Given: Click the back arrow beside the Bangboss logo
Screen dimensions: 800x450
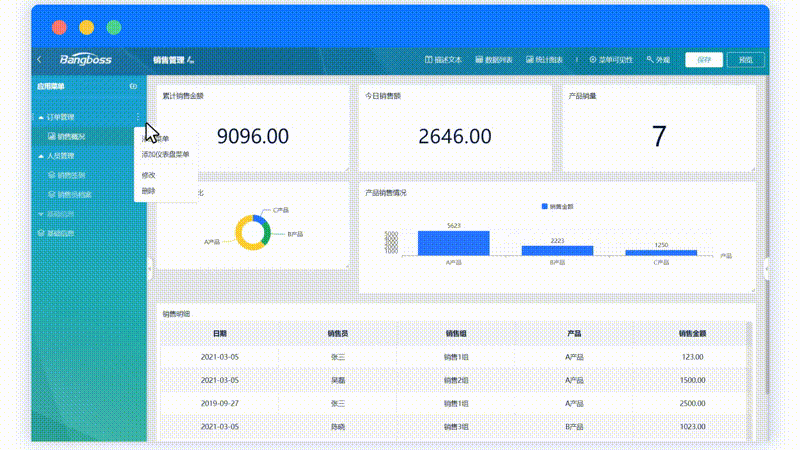Looking at the screenshot, I should click(x=39, y=60).
